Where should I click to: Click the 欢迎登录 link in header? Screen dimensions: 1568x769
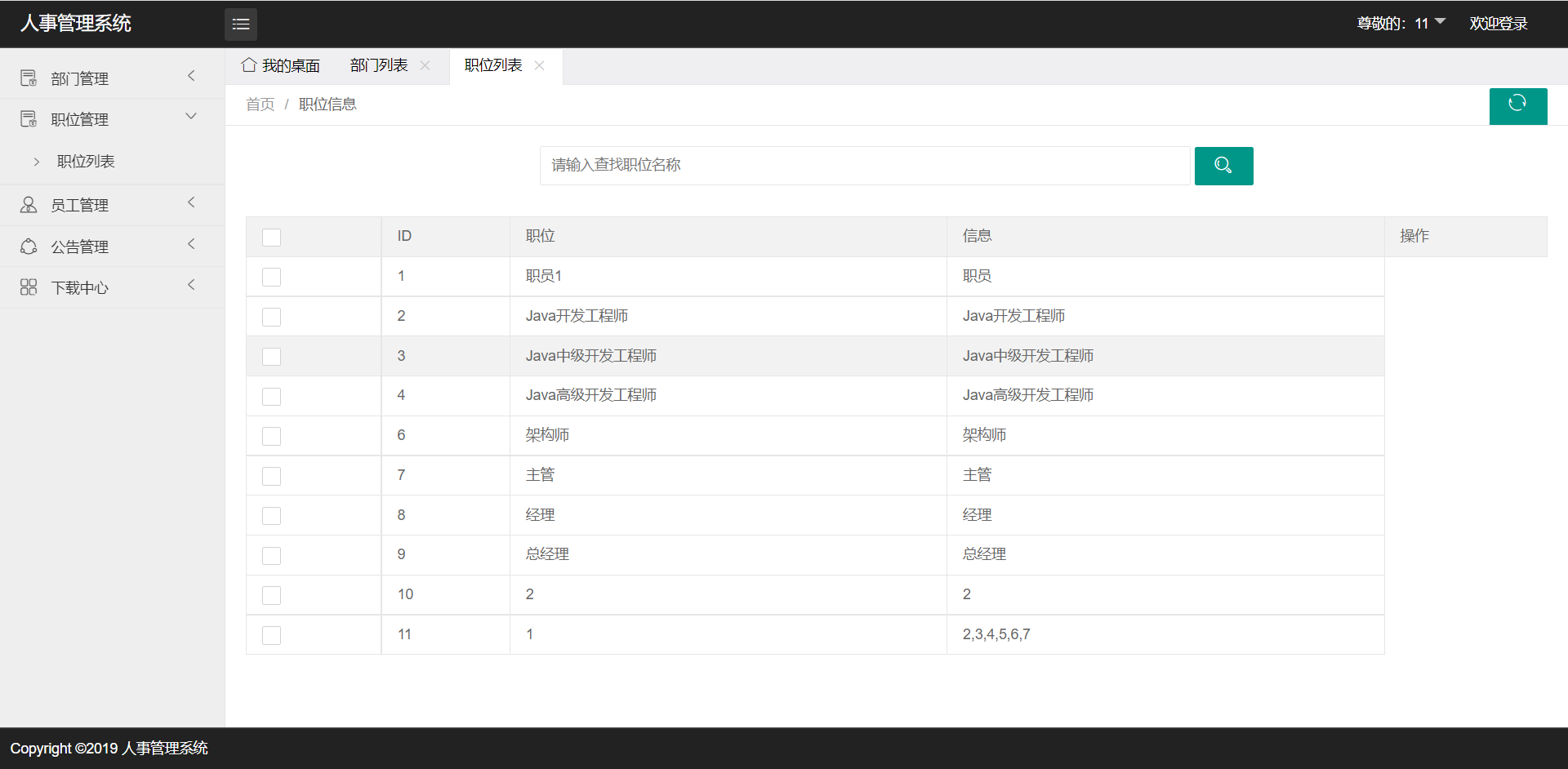[1498, 24]
